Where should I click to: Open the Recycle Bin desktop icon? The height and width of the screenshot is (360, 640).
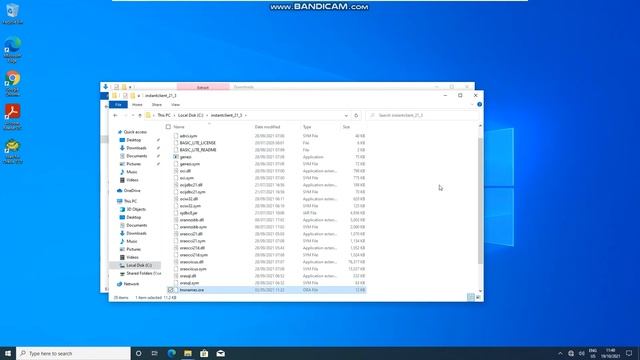12,13
